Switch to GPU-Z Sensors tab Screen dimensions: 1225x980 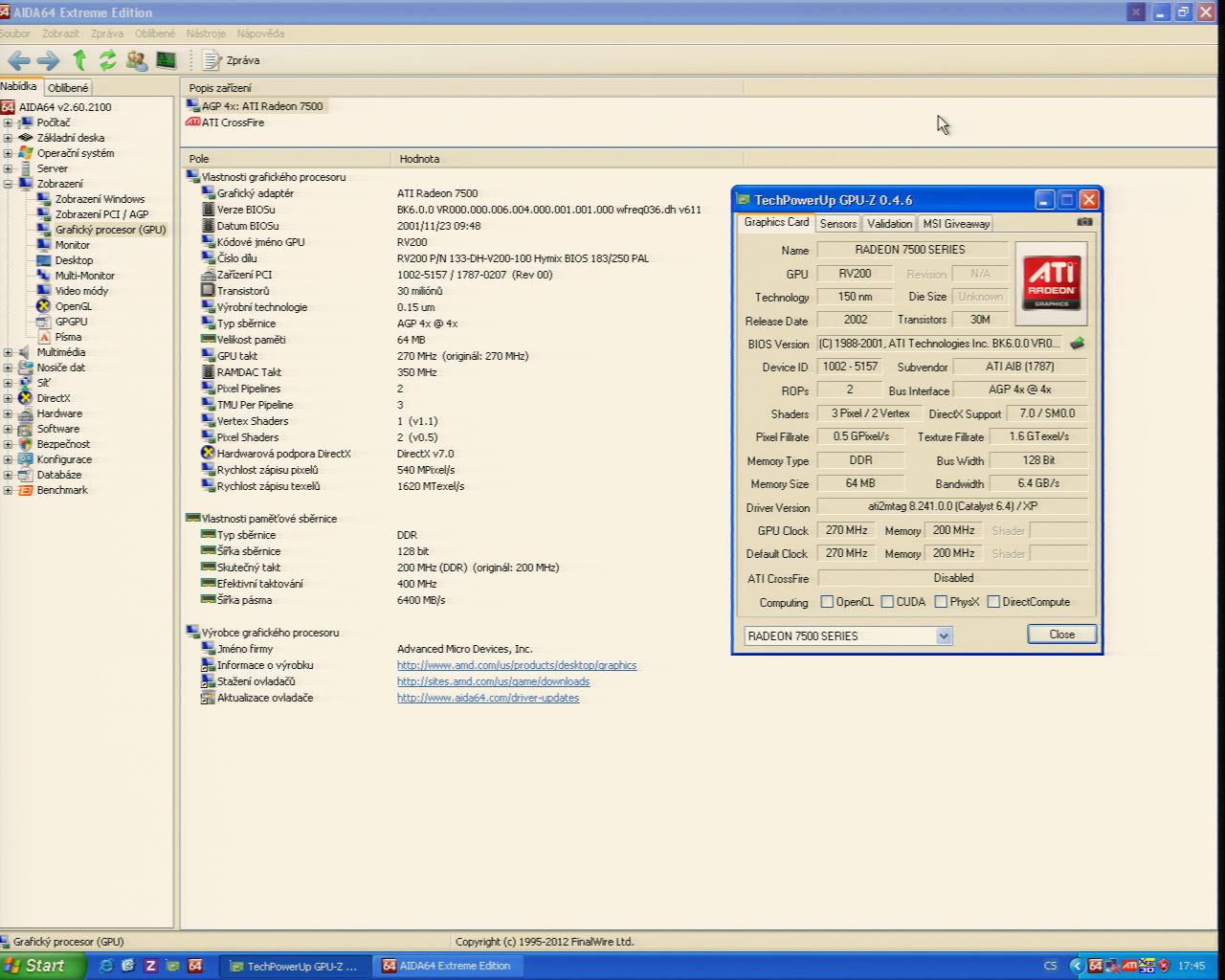[x=838, y=223]
